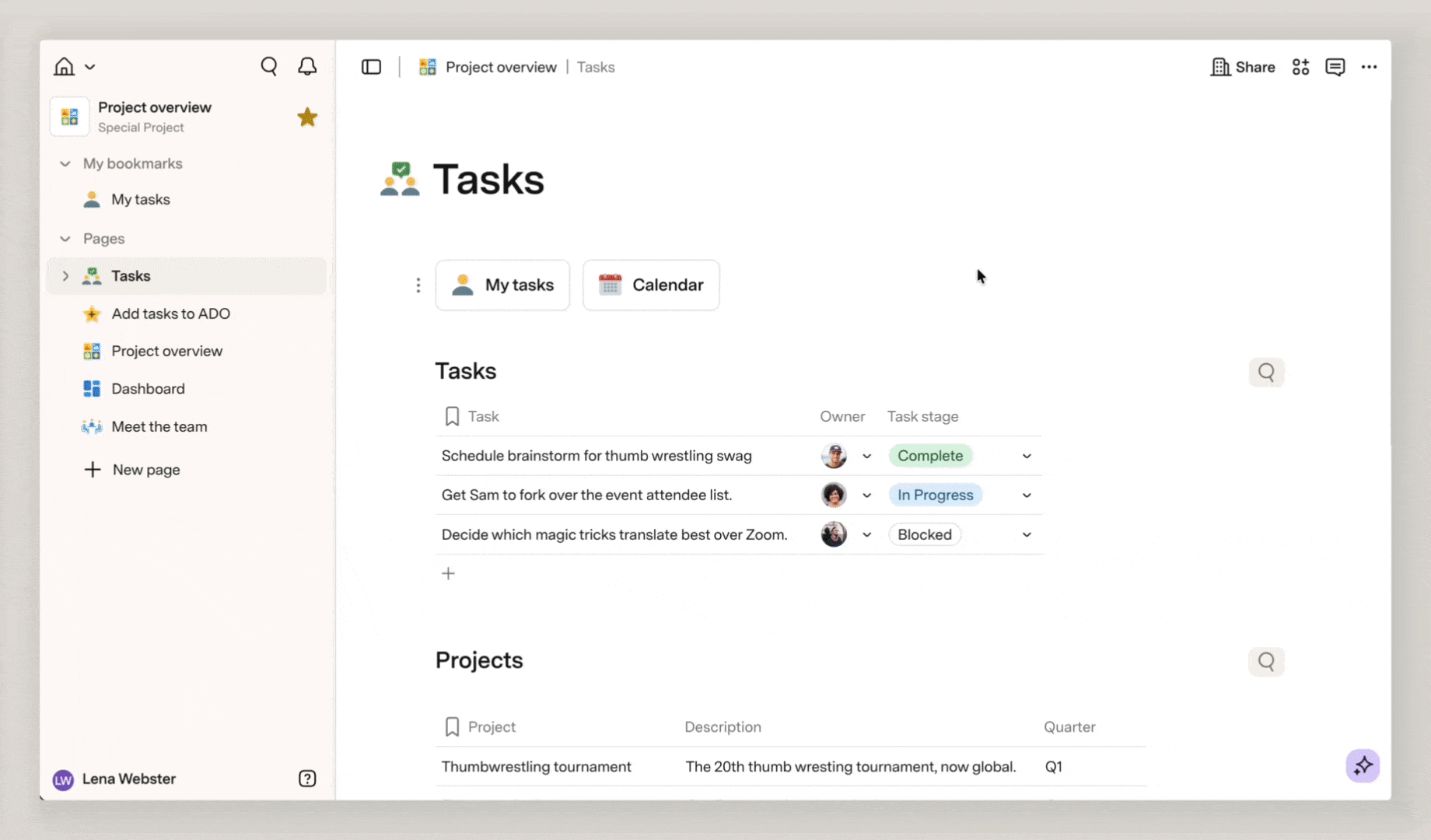Open the Complete stage dropdown arrow
1431x840 pixels.
1027,456
